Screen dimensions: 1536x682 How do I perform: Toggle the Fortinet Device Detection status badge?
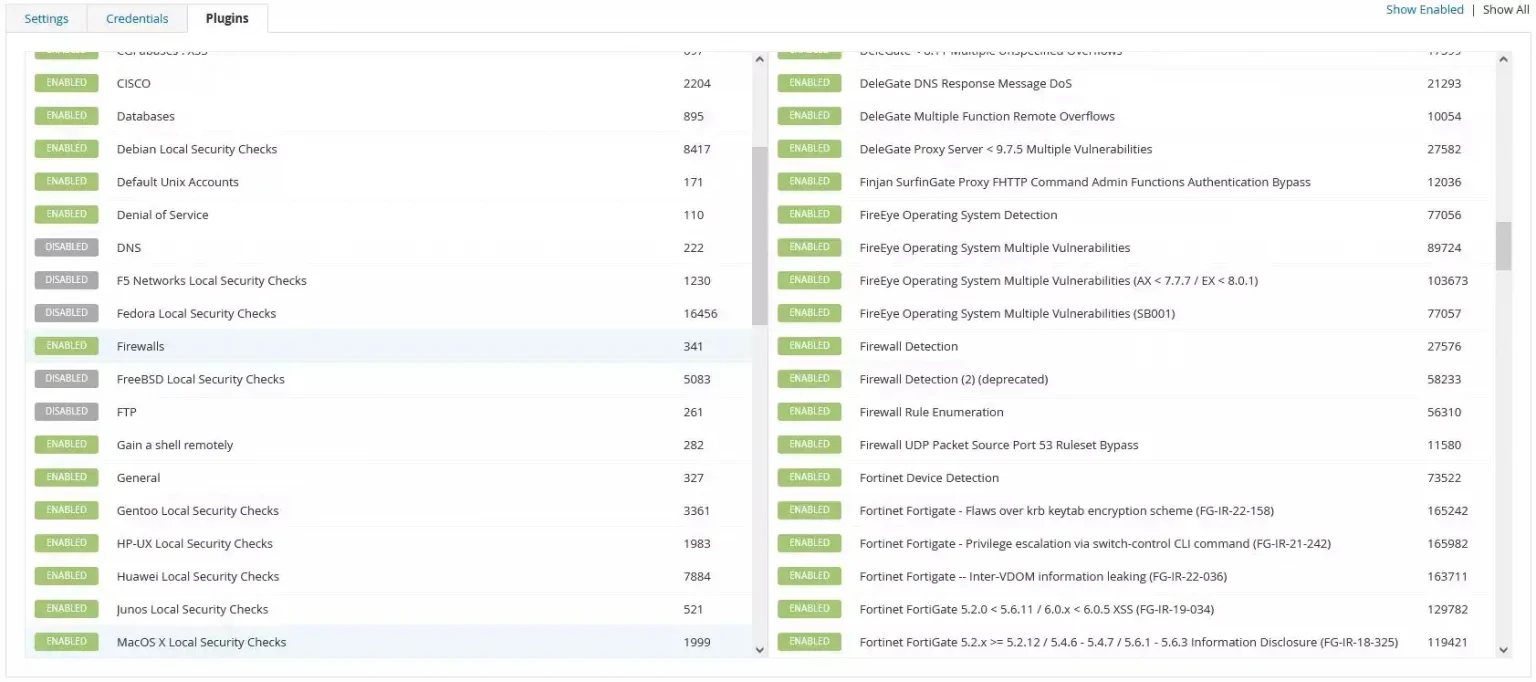(809, 477)
